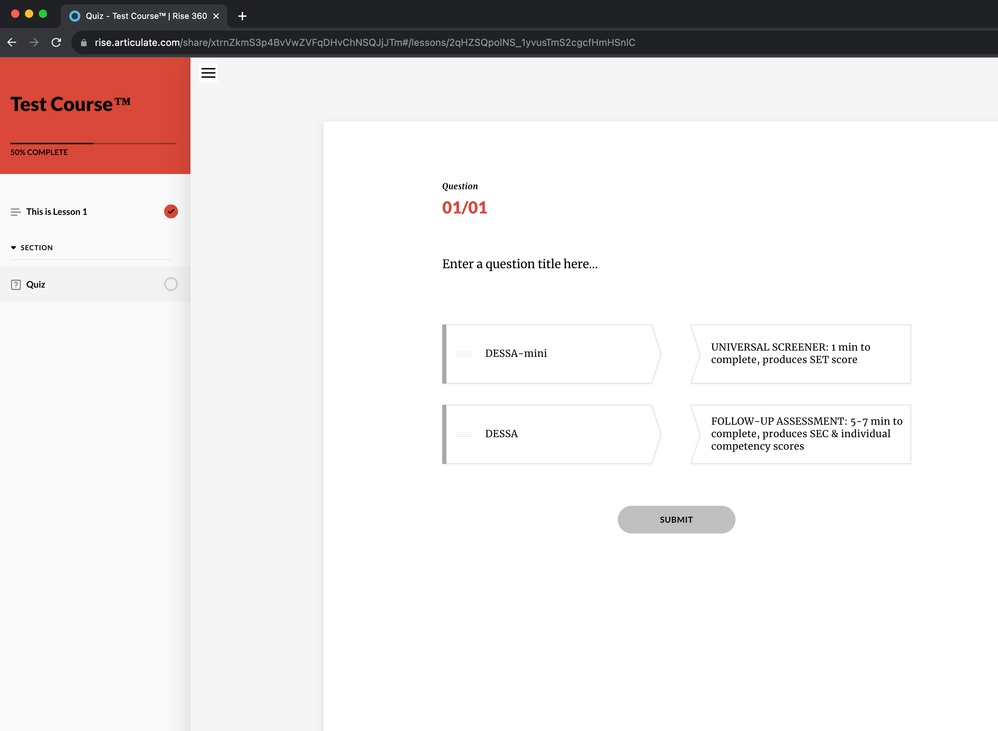
Task: Click the Test Course™ title
Action: [x=71, y=104]
